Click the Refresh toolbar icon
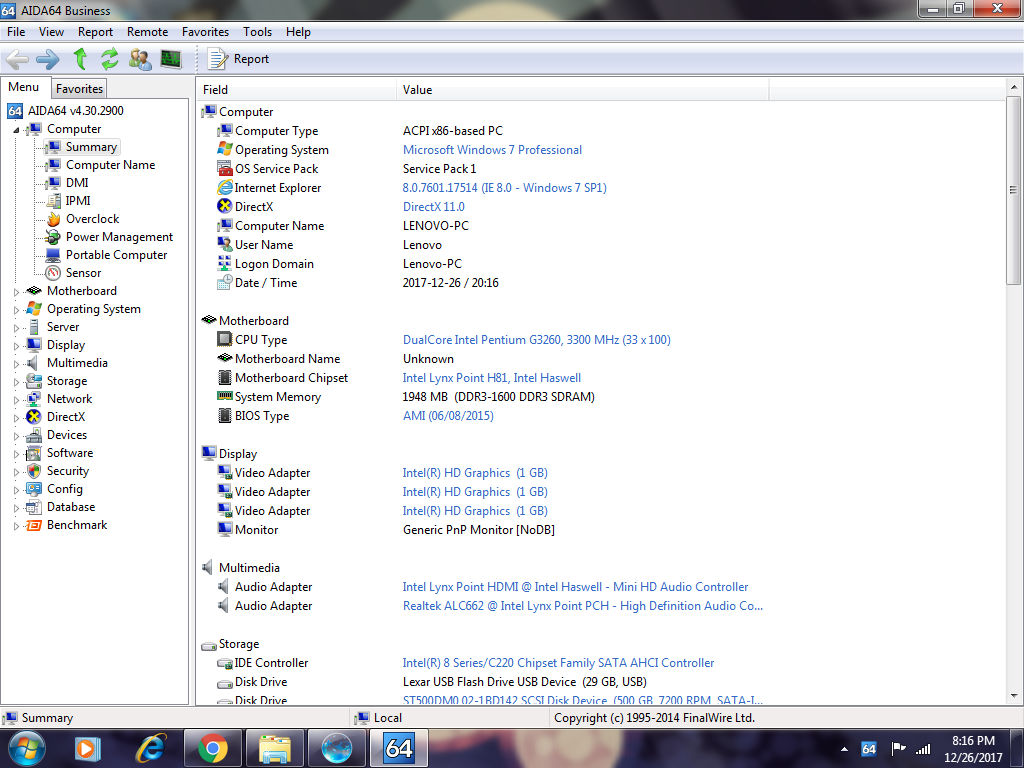 coord(110,59)
